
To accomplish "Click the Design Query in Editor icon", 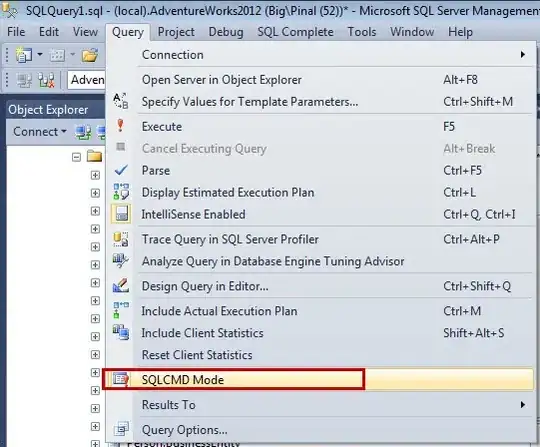I will (121, 286).
